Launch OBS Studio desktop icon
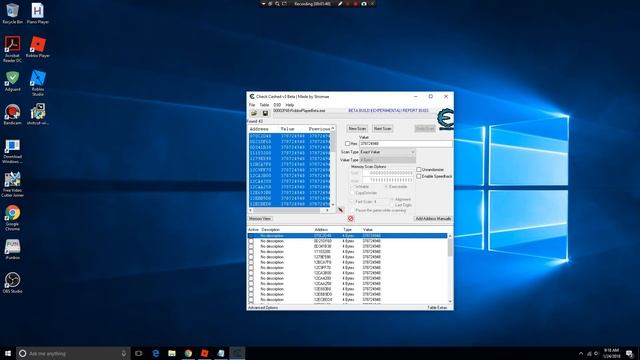This screenshot has height=360, width=640. tap(12, 282)
